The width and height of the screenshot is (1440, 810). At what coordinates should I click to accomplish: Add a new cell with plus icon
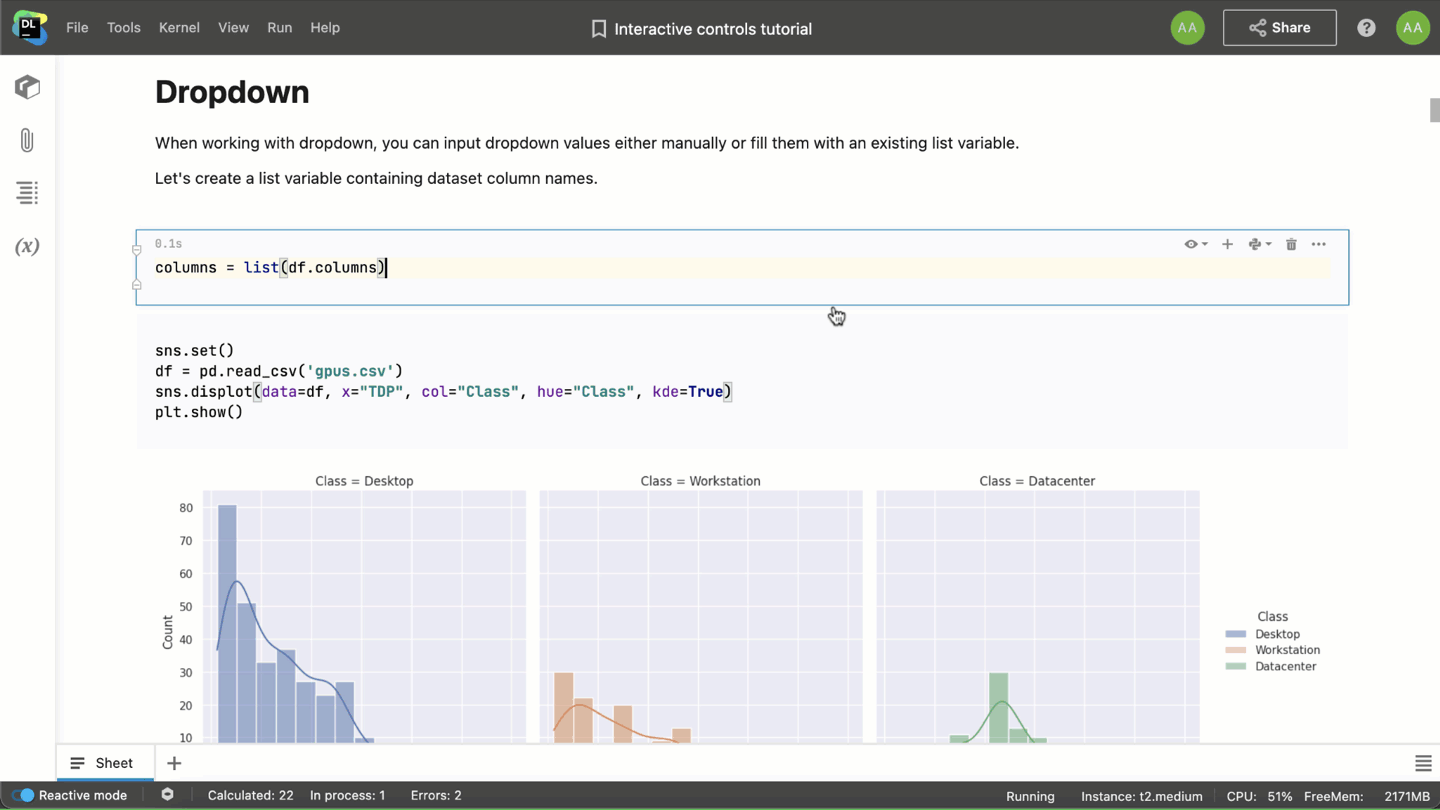click(1227, 244)
